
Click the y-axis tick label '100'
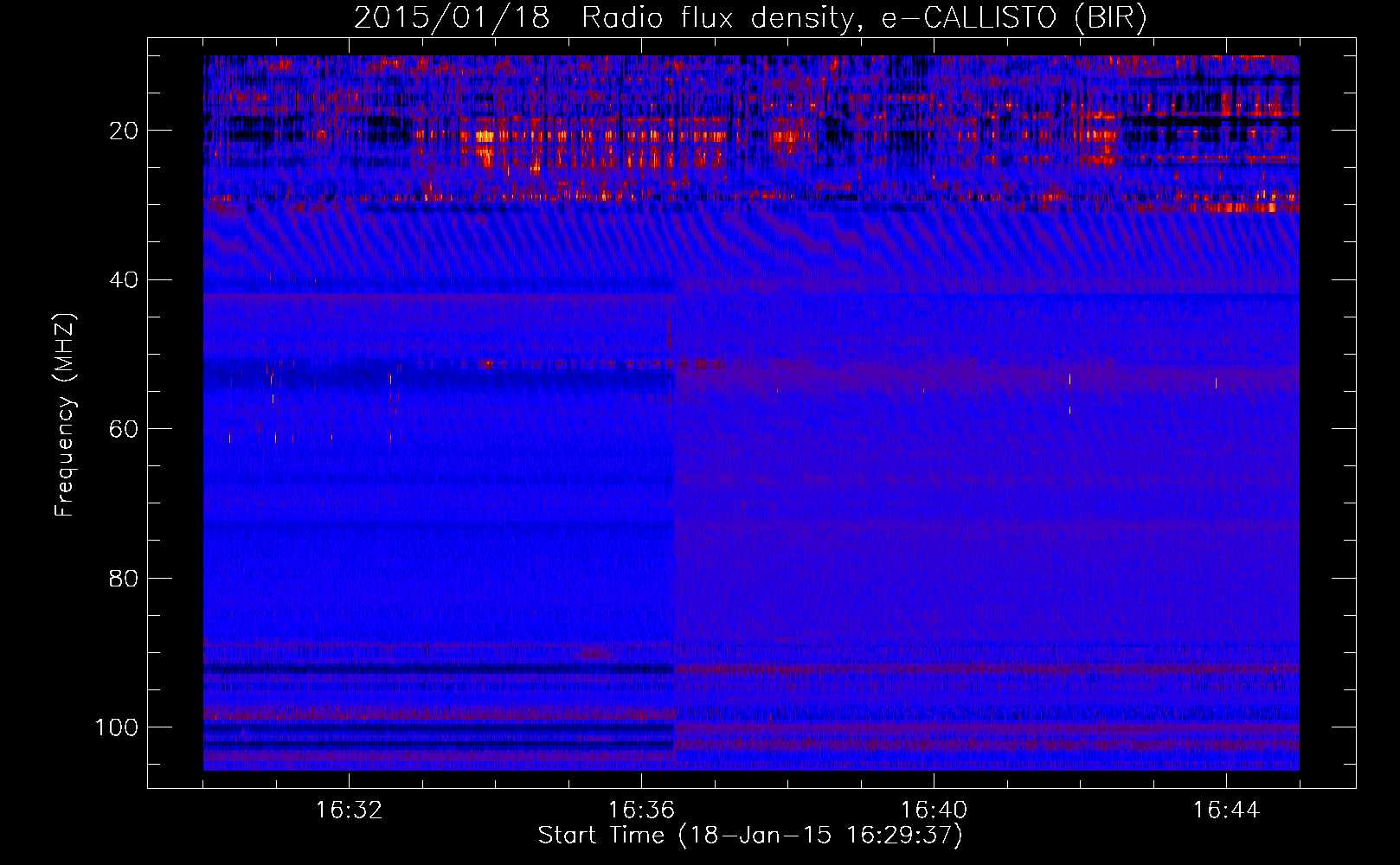(117, 727)
